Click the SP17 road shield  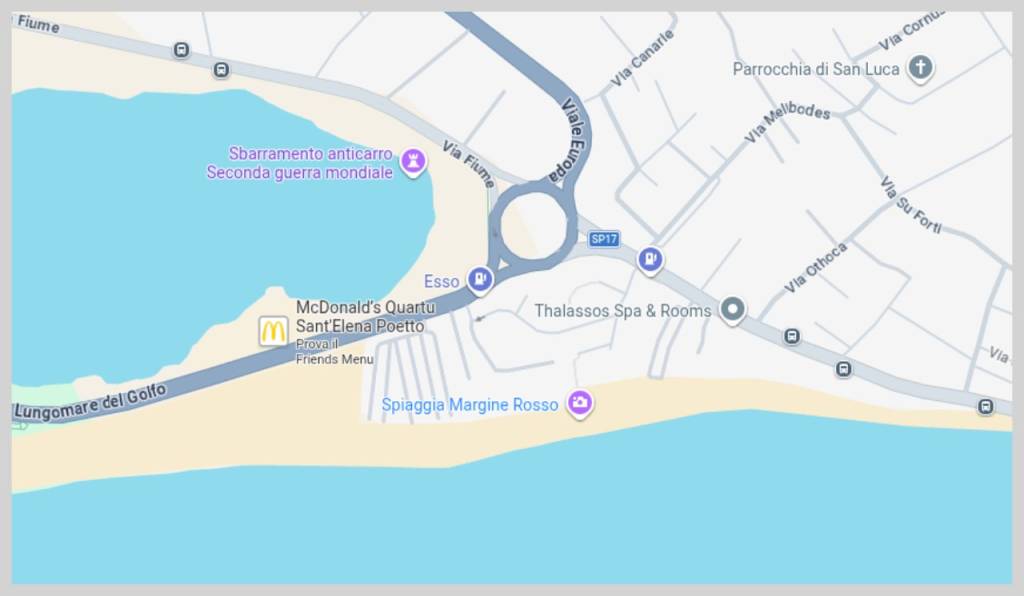604,239
